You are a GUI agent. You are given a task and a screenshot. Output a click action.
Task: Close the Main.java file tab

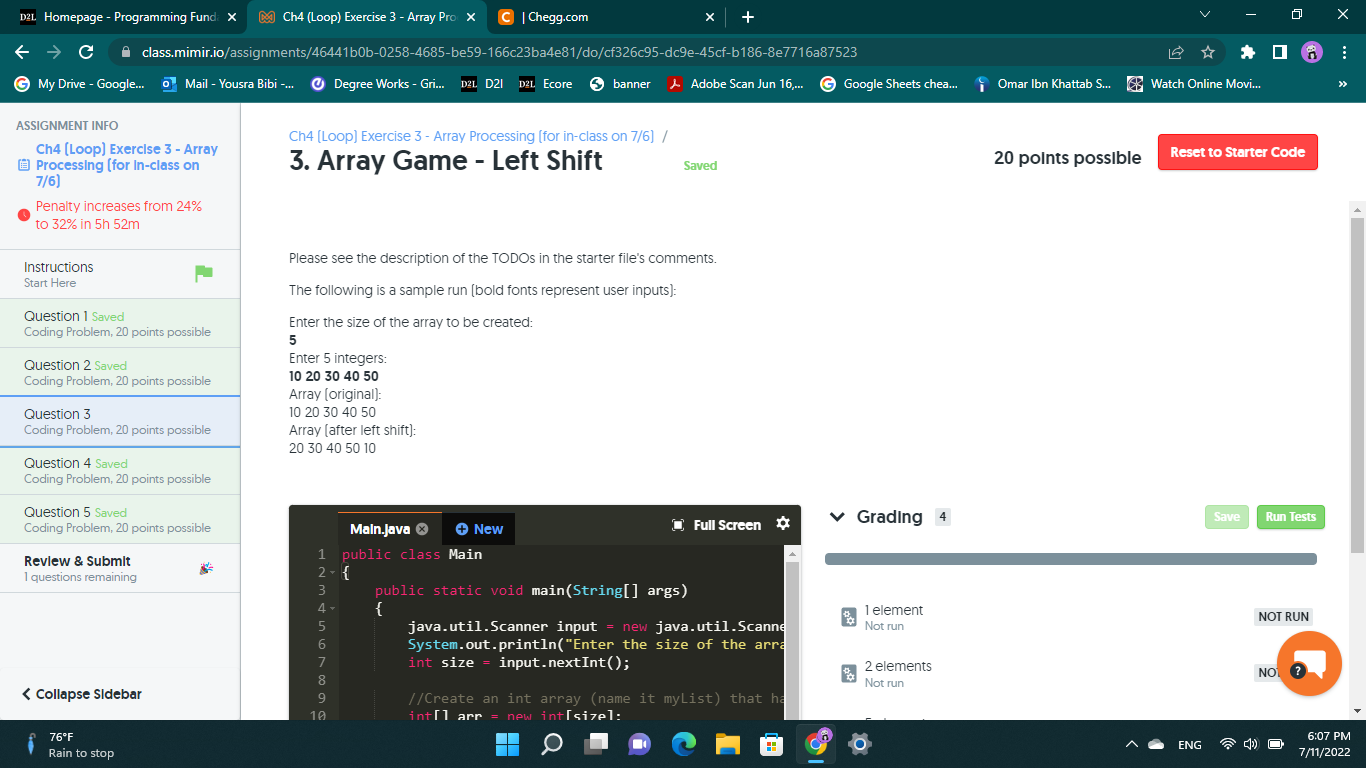pos(422,529)
